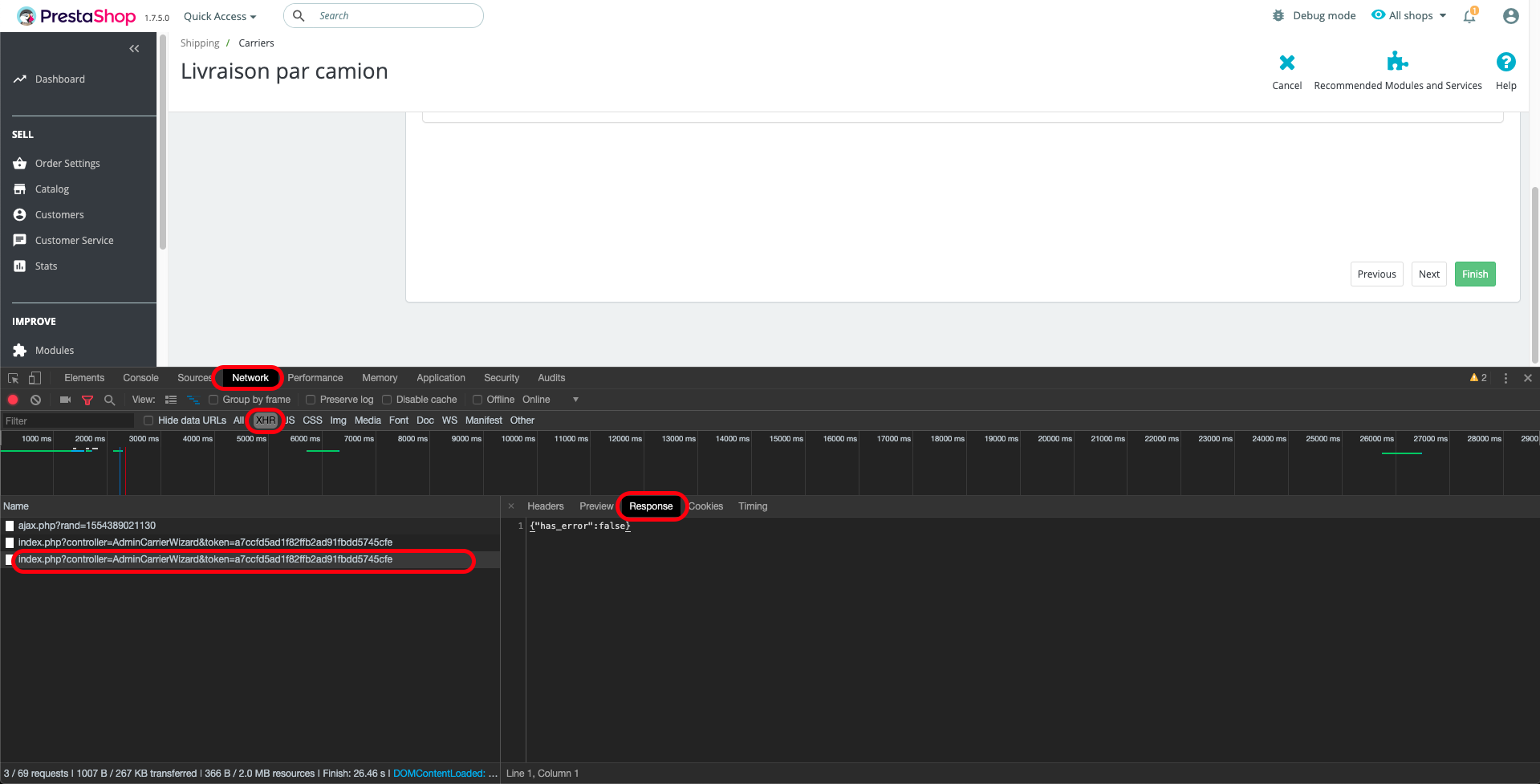Click the Next button

point(1428,274)
